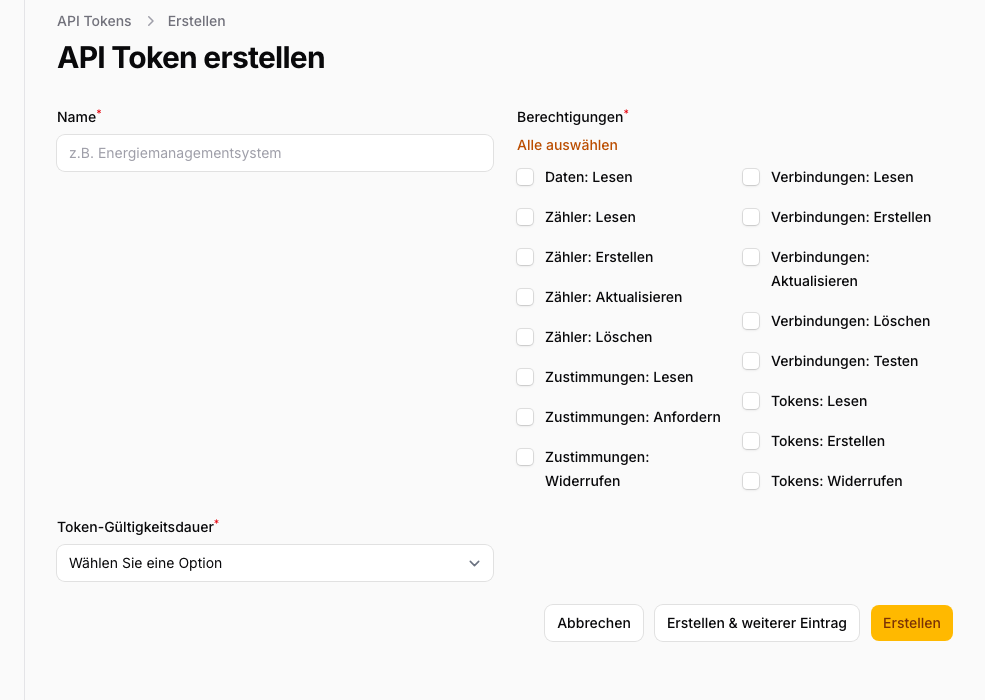The image size is (985, 700).
Task: Tick 'Zustimmungen: Widerrufen' permission
Action: pos(525,457)
